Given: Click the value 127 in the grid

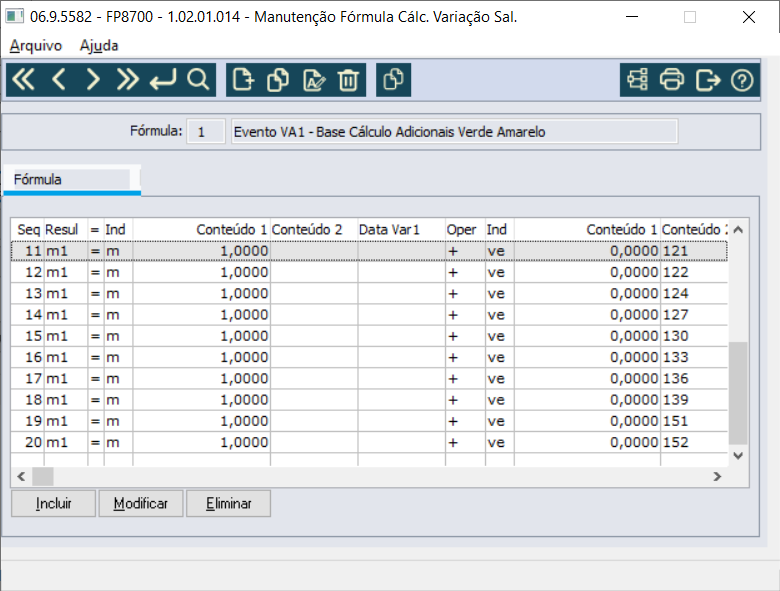Looking at the screenshot, I should (676, 315).
